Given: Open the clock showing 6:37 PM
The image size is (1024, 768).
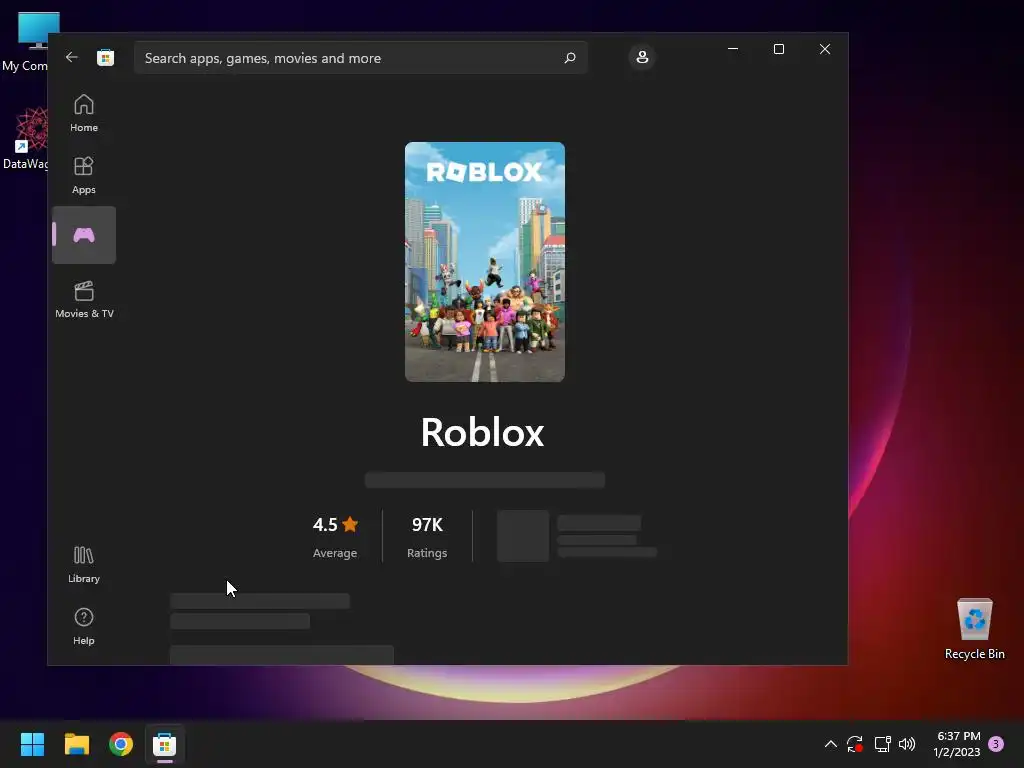Looking at the screenshot, I should point(957,744).
